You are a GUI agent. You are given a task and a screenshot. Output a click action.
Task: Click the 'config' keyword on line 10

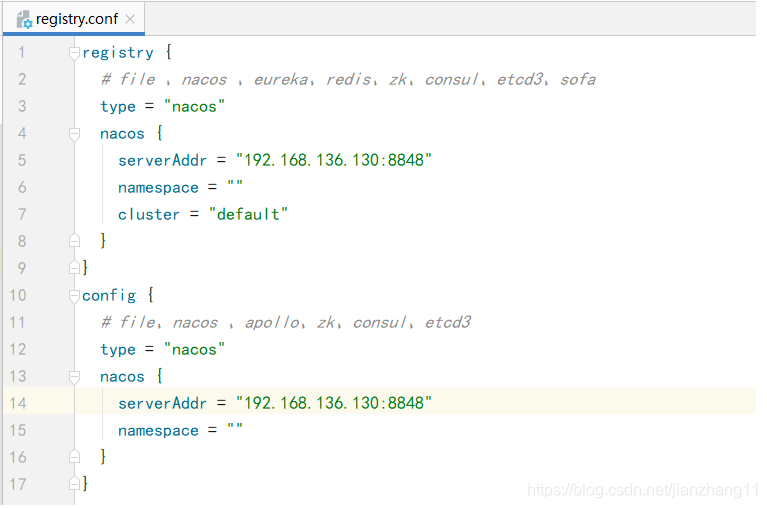pos(109,296)
